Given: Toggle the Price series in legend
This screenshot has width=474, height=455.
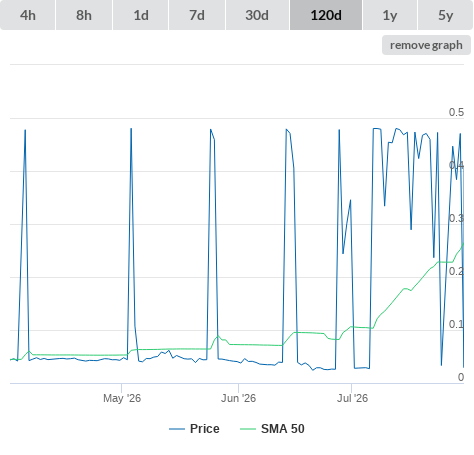Looking at the screenshot, I should [205, 429].
